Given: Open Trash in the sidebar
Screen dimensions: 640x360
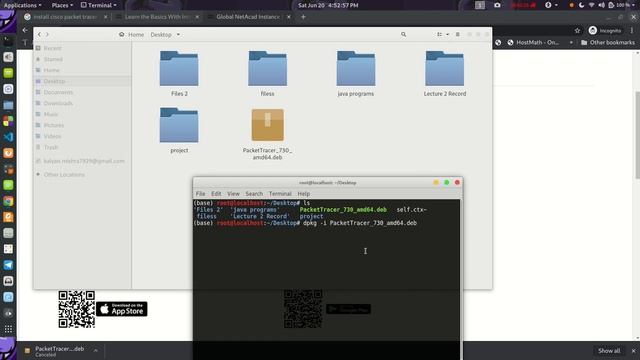Looking at the screenshot, I should (x=51, y=147).
